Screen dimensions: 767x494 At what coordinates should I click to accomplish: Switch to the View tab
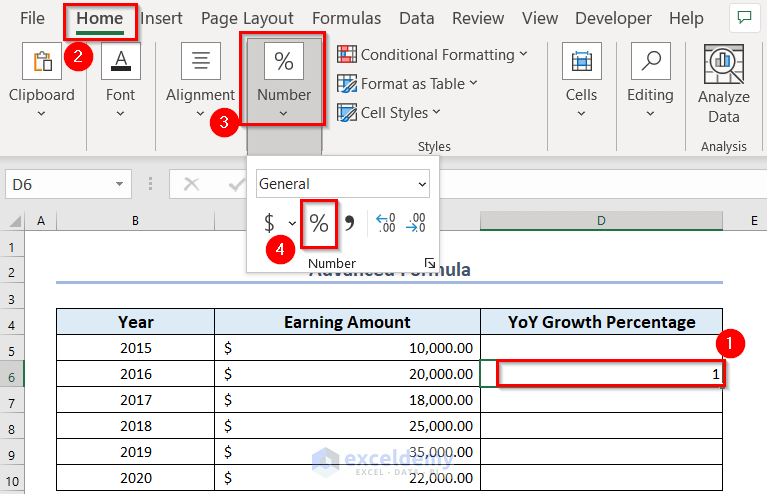(540, 19)
